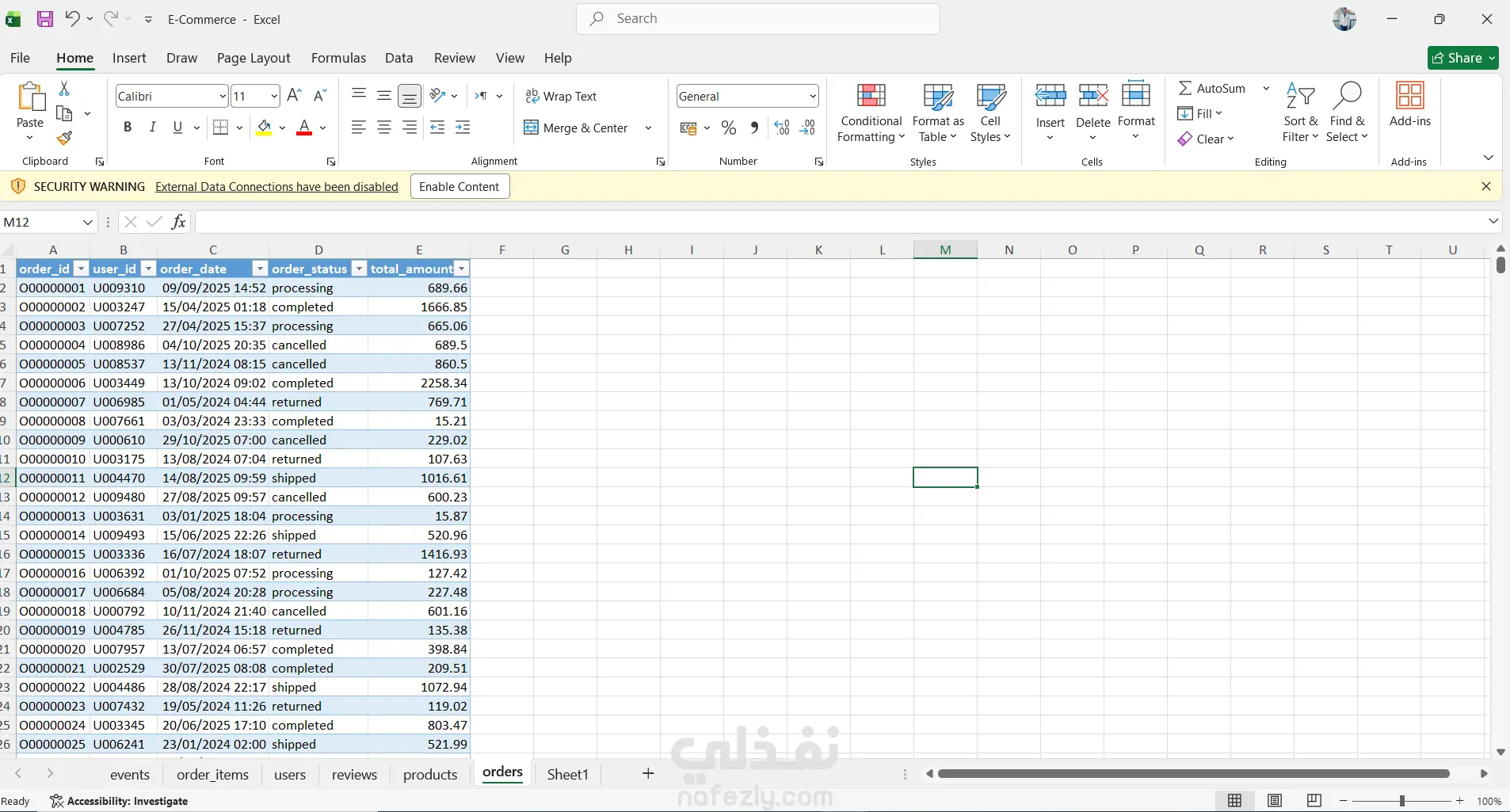Image resolution: width=1510 pixels, height=812 pixels.
Task: Open the order_status column filter dropdown
Action: pos(360,269)
